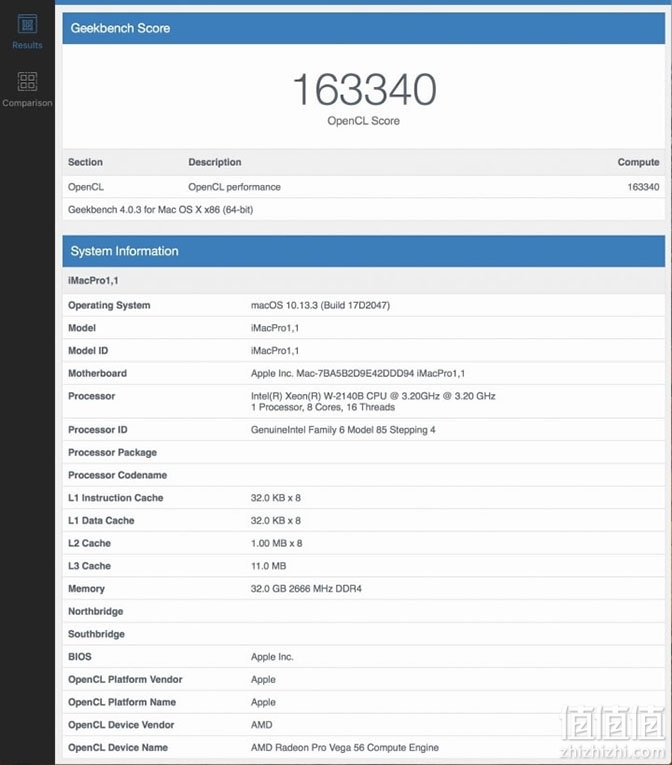Click Apple value in Platform Name row
Image resolution: width=672 pixels, height=765 pixels.
[x=264, y=702]
